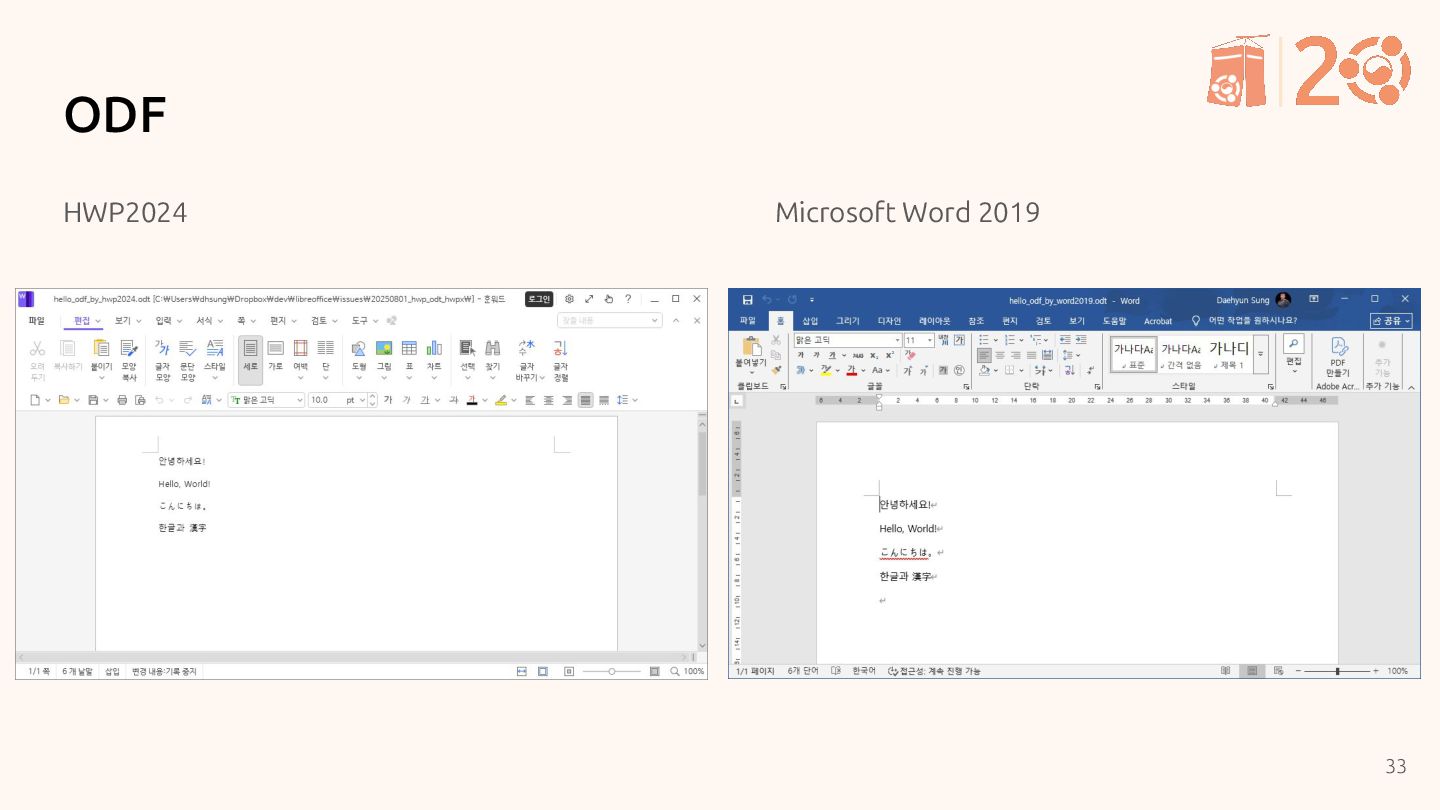This screenshot has width=1440, height=810.
Task: Click Word increase indent icon
Action: (1081, 340)
